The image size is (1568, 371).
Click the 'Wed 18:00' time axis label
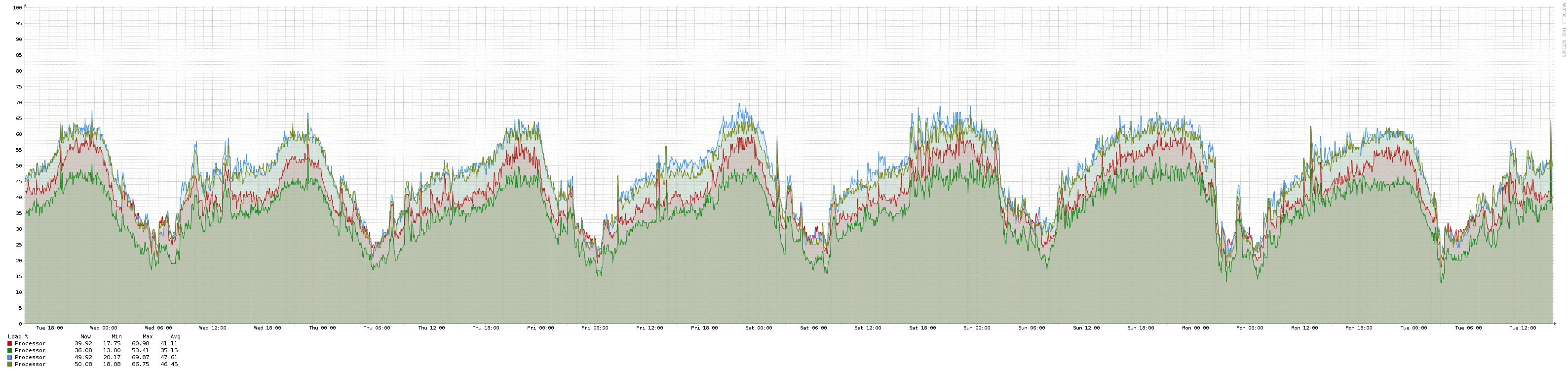pos(267,329)
